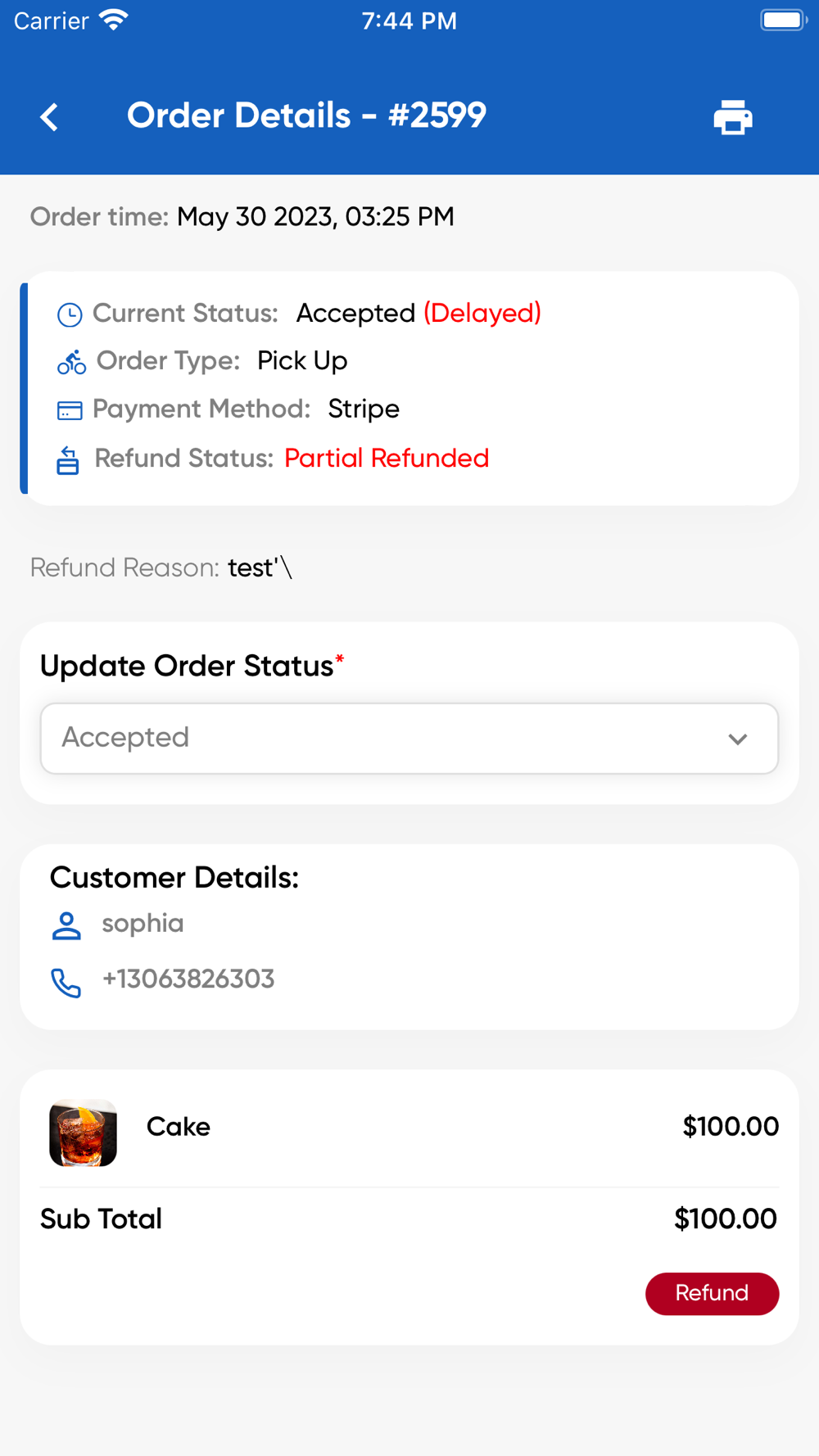Viewport: 819px width, 1456px height.
Task: Tap the phone icon beside customer number
Action: 66,982
